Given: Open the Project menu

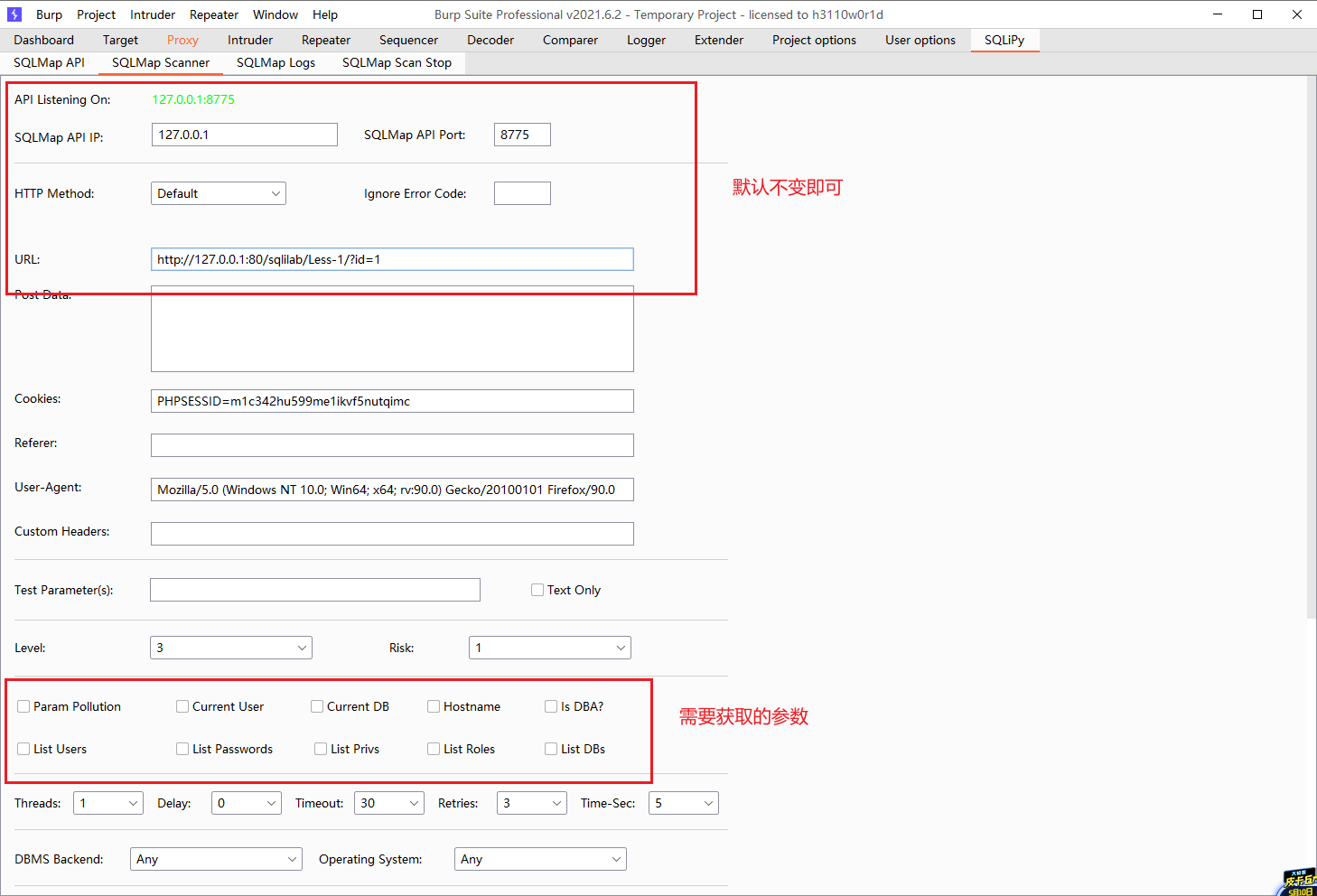Looking at the screenshot, I should (x=96, y=14).
